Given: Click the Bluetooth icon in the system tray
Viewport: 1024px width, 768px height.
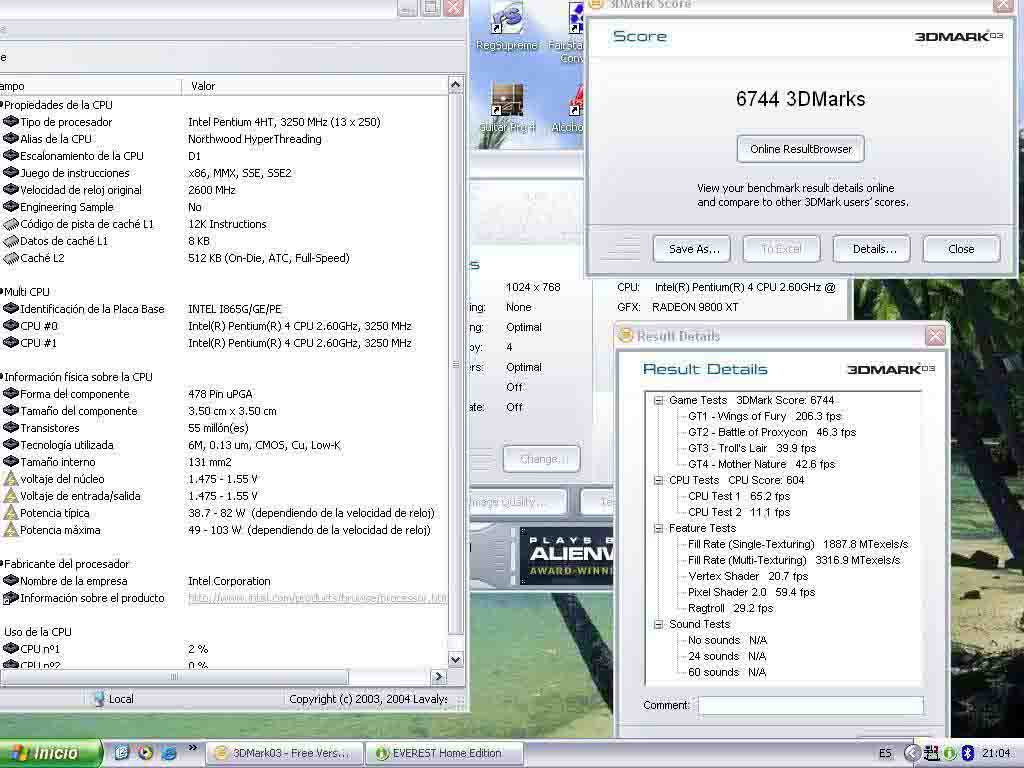Looking at the screenshot, I should click(968, 753).
